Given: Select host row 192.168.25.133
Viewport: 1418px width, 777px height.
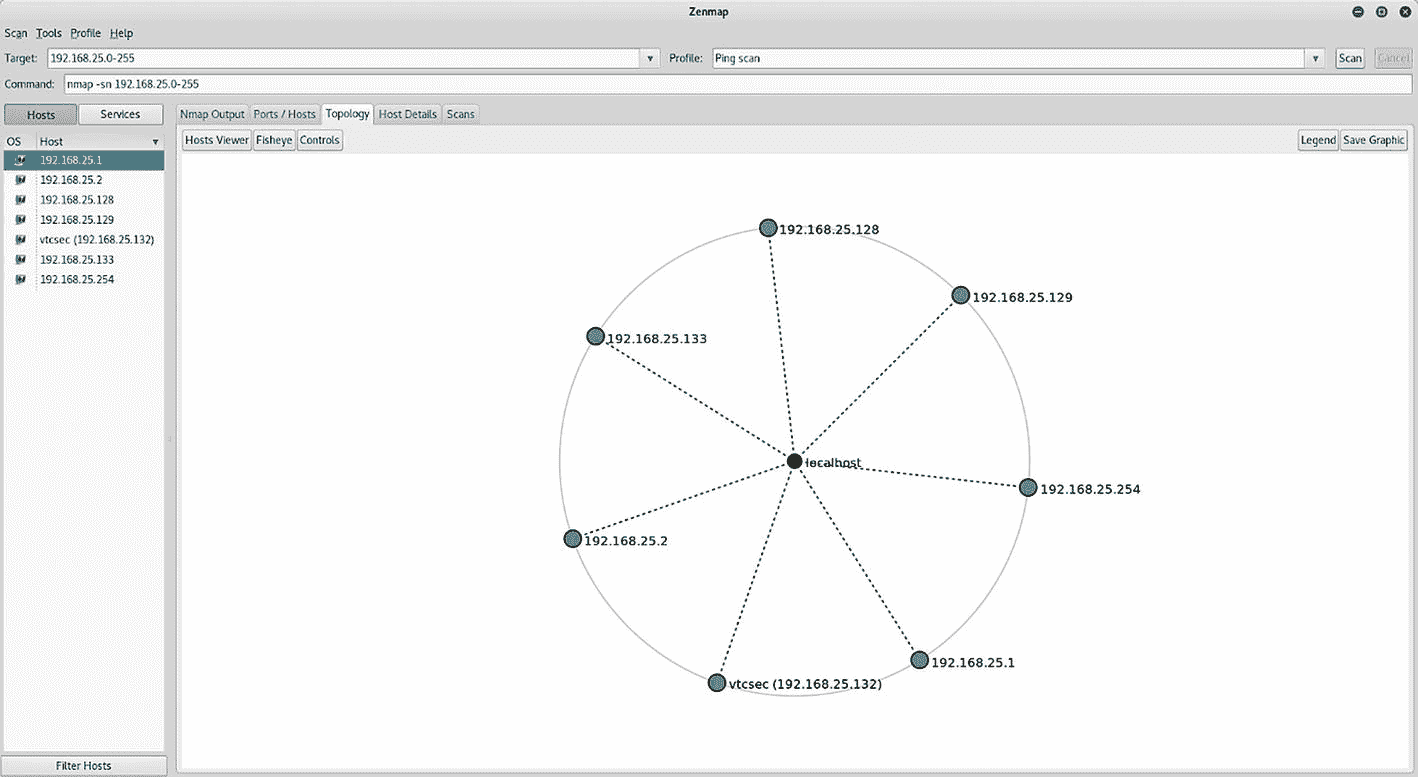Looking at the screenshot, I should (x=84, y=260).
